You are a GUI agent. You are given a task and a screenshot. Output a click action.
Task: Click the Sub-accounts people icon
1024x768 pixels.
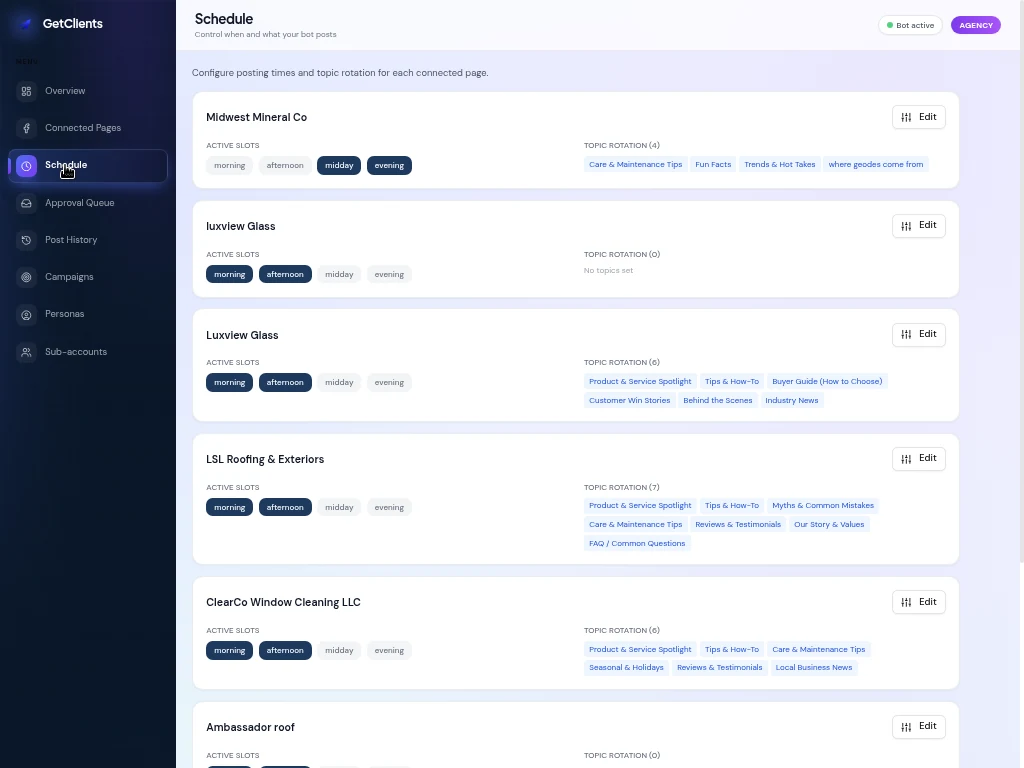click(x=26, y=353)
